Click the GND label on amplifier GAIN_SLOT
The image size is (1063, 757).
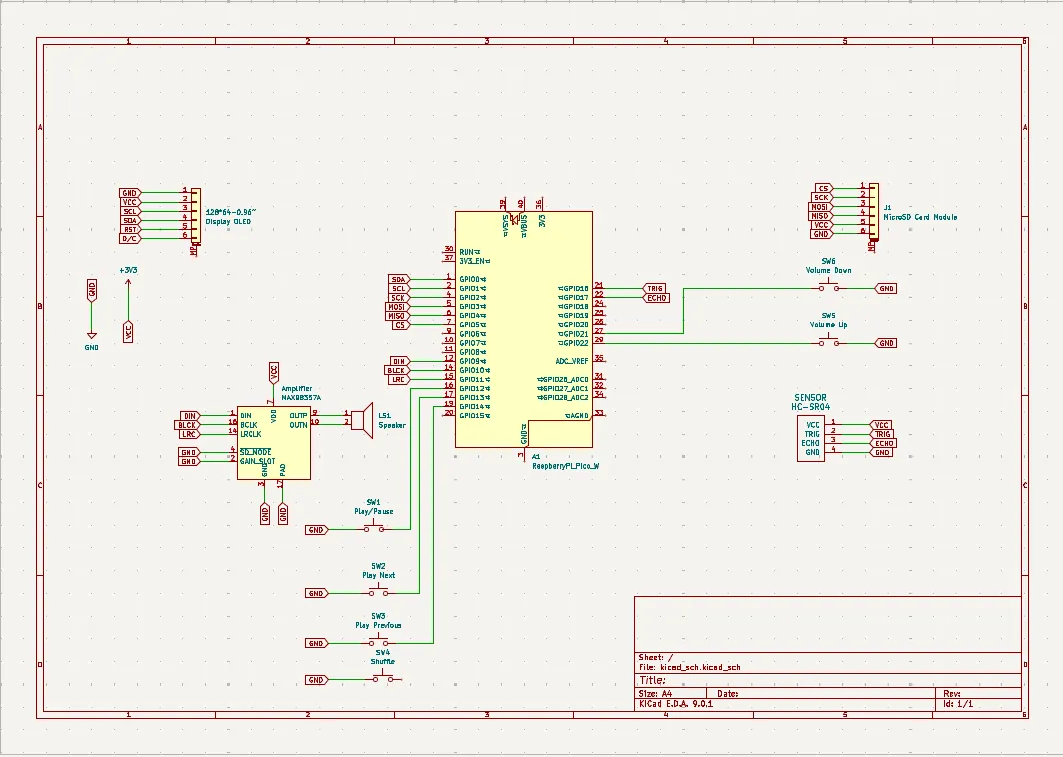pyautogui.click(x=188, y=462)
